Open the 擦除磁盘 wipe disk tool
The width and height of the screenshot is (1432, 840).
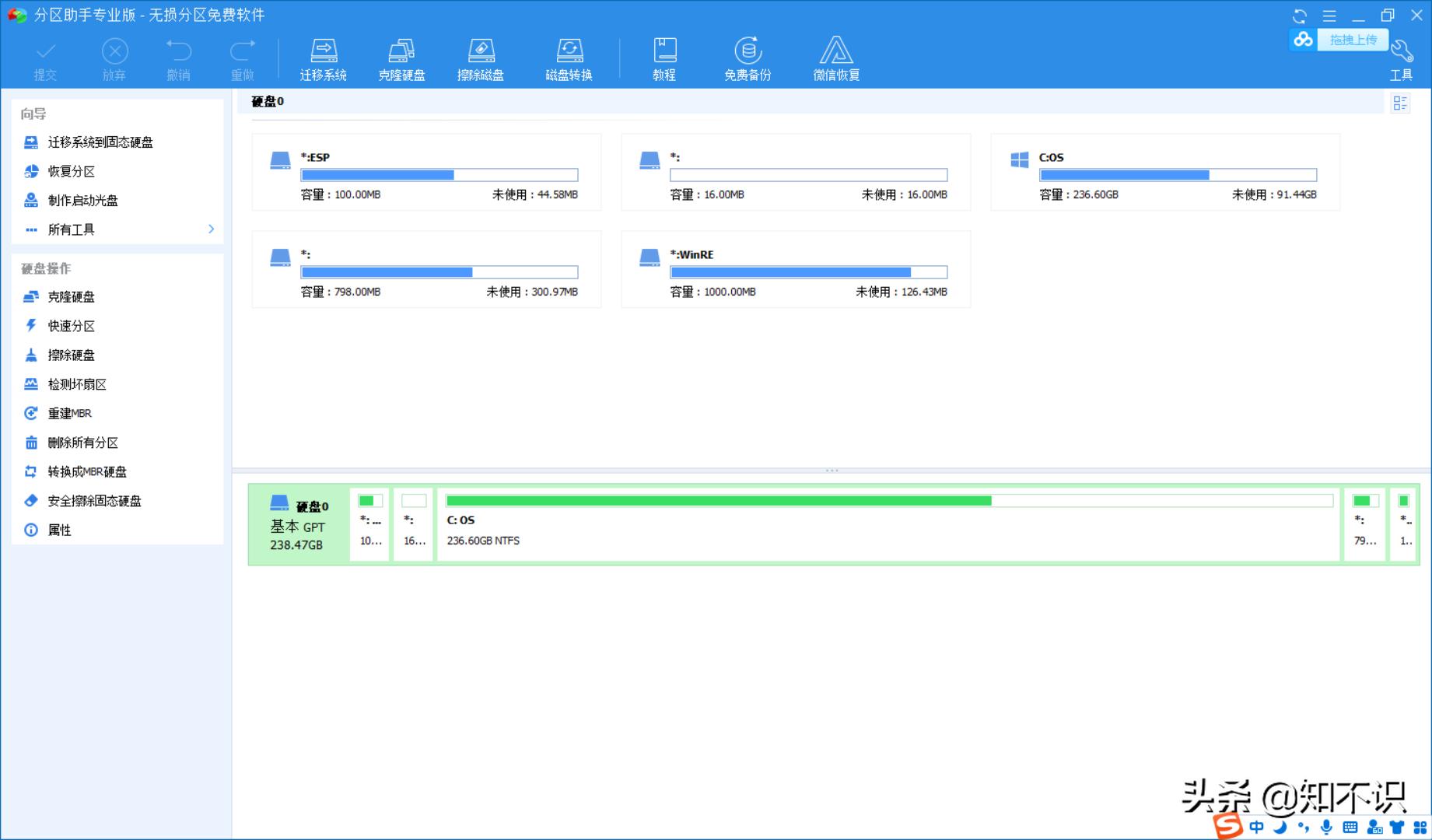(481, 60)
